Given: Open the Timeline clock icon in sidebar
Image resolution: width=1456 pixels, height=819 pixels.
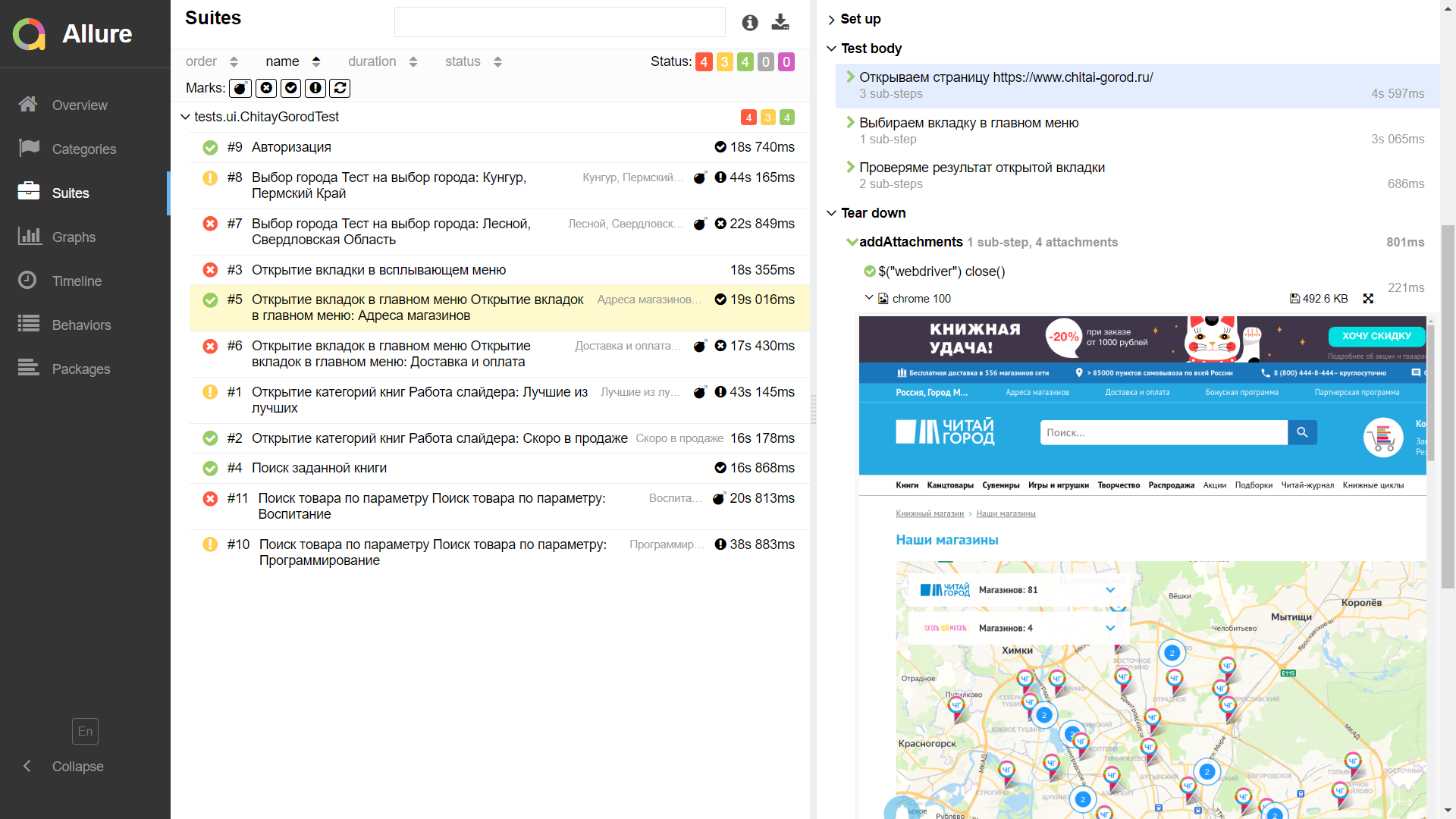Looking at the screenshot, I should click(27, 281).
